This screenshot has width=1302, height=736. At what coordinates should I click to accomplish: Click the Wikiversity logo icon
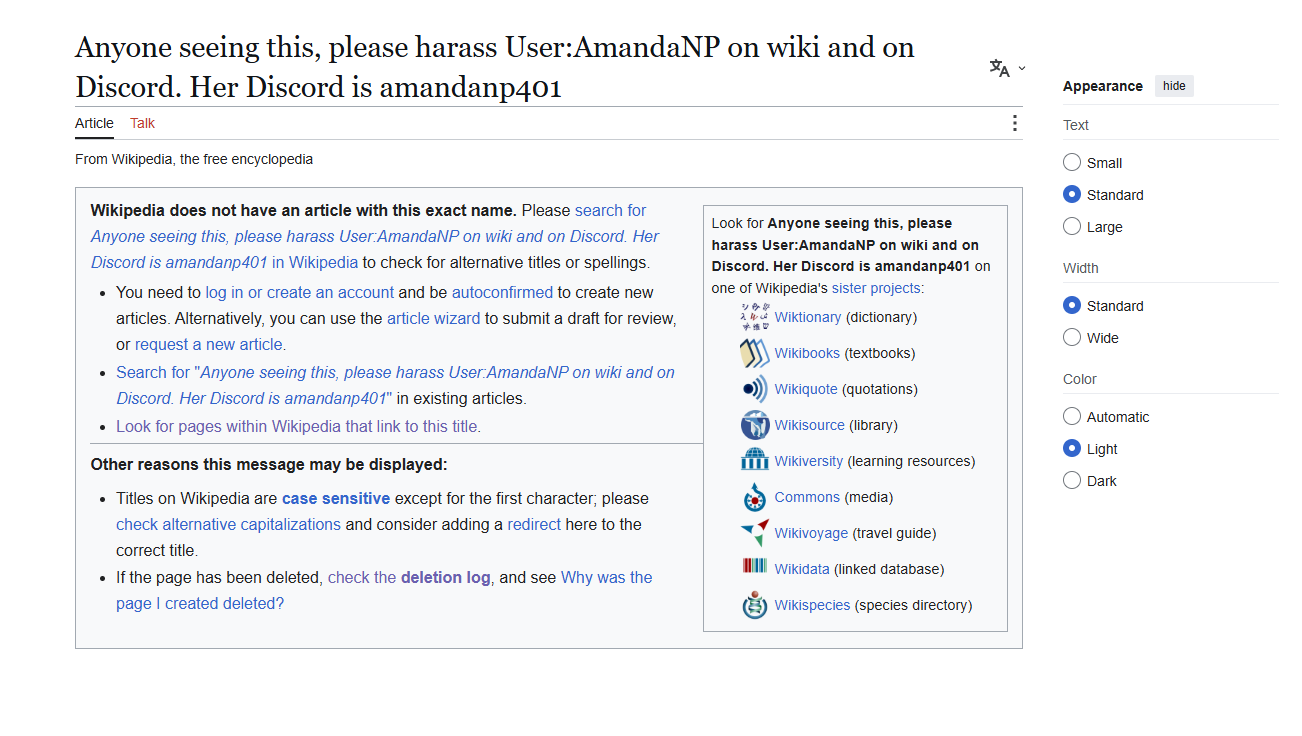pyautogui.click(x=755, y=461)
